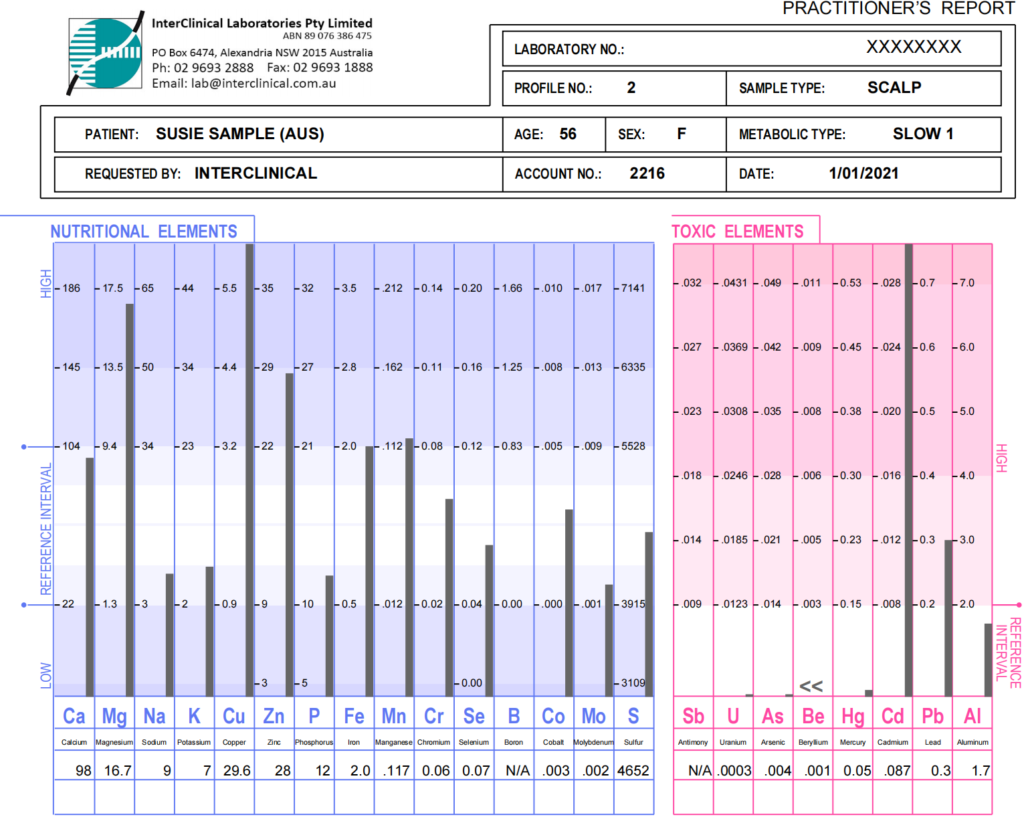Click the Magnesium result value 16.7
This screenshot has width=1024, height=823.
coord(118,771)
